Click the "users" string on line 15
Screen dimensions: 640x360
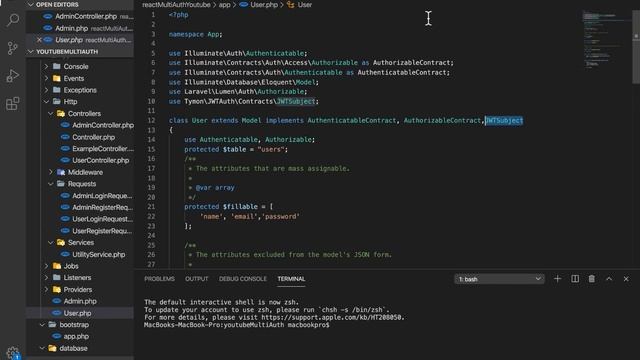tap(271, 149)
